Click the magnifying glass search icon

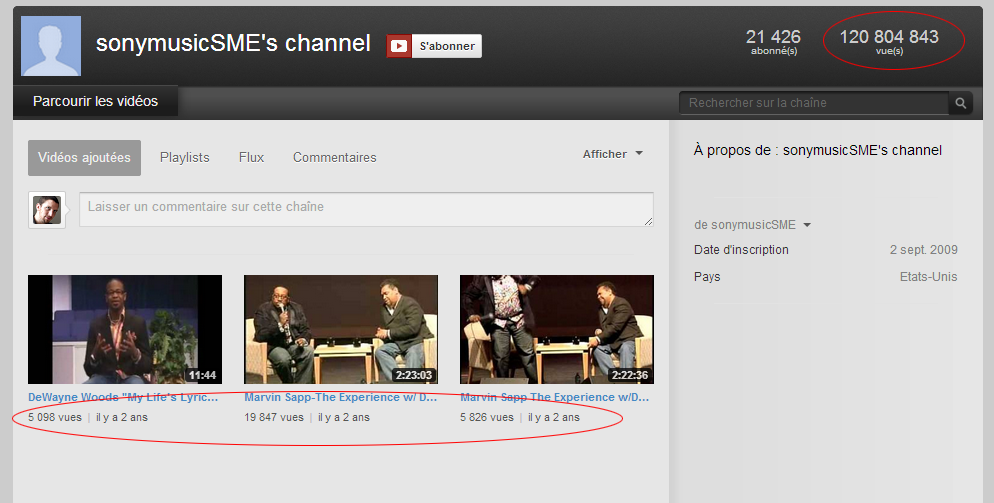[x=960, y=103]
